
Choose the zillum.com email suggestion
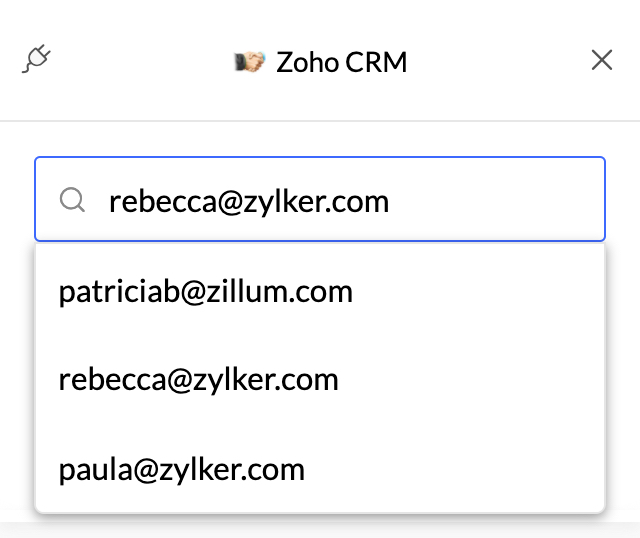coord(206,292)
